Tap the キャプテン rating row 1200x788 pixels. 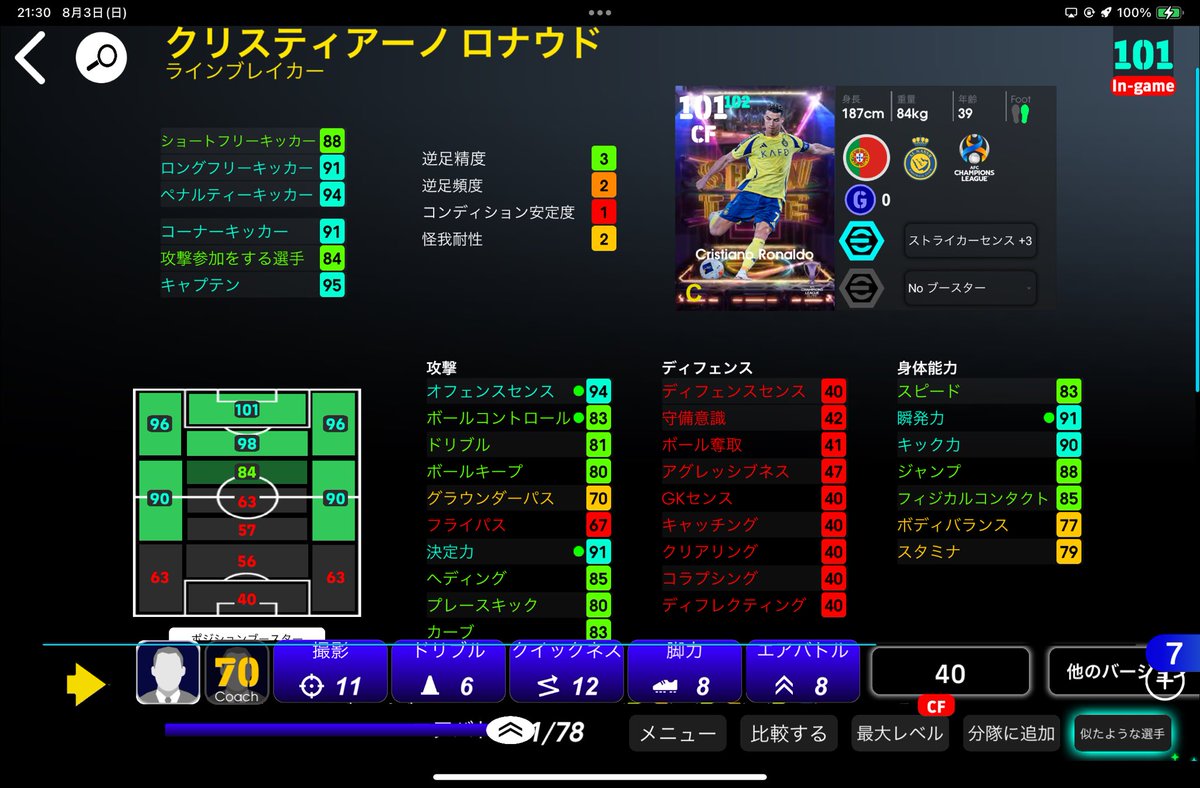[x=252, y=285]
